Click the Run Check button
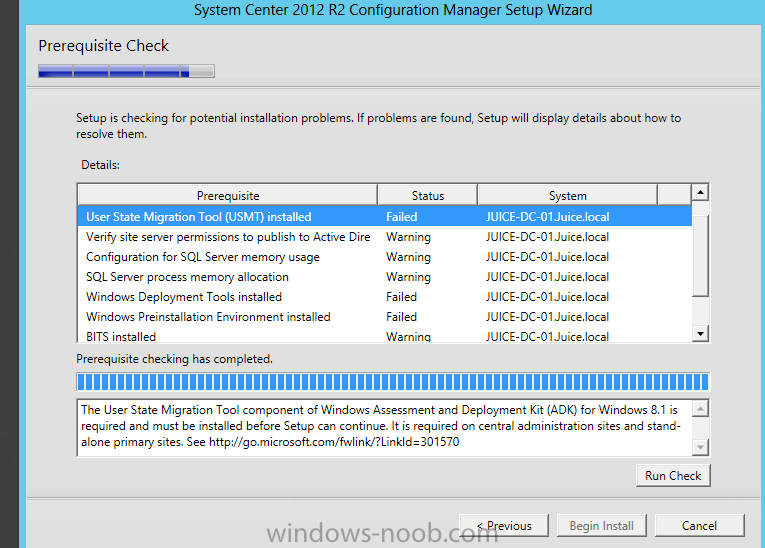 pyautogui.click(x=673, y=475)
